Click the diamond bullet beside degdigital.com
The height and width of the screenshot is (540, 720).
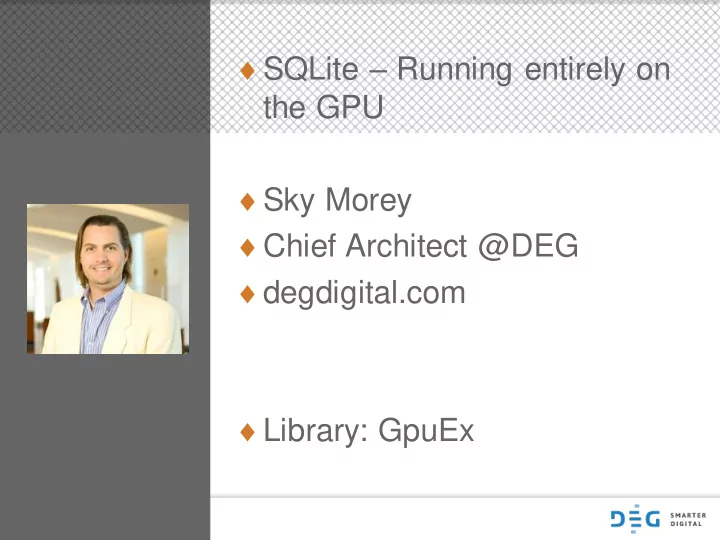[248, 293]
